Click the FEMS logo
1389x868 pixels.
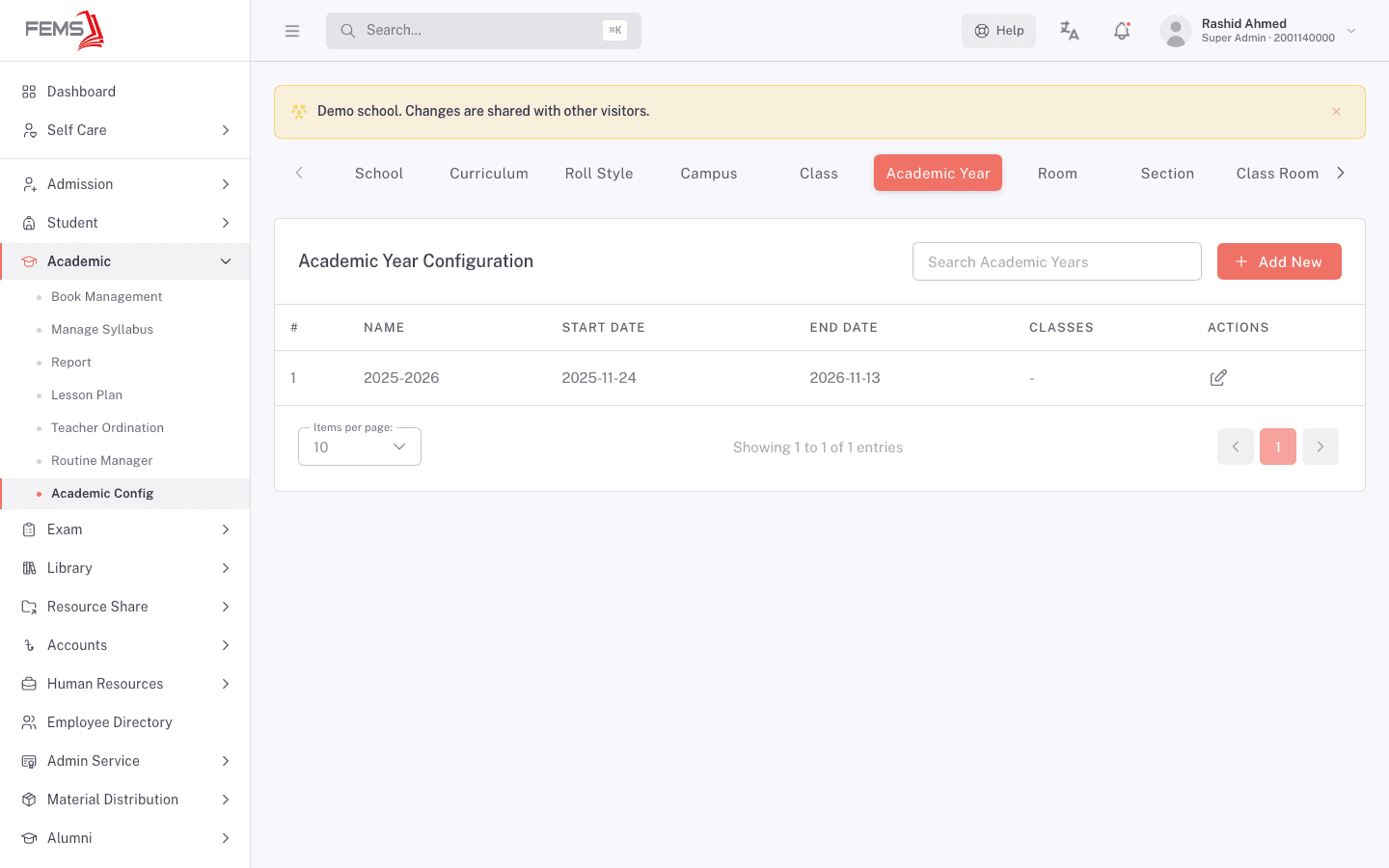pyautogui.click(x=65, y=30)
